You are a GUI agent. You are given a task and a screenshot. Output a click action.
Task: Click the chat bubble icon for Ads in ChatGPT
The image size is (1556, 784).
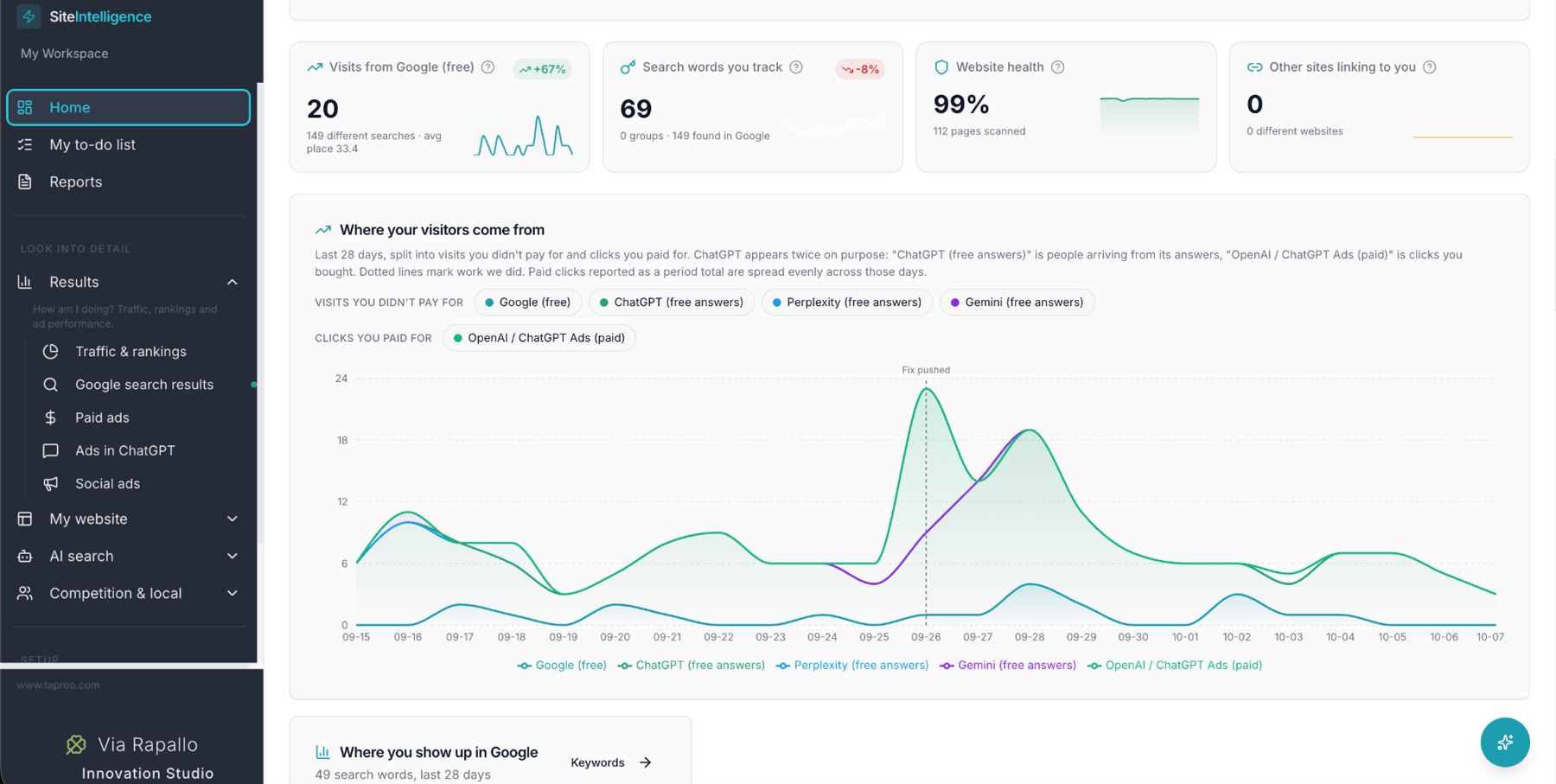point(51,450)
